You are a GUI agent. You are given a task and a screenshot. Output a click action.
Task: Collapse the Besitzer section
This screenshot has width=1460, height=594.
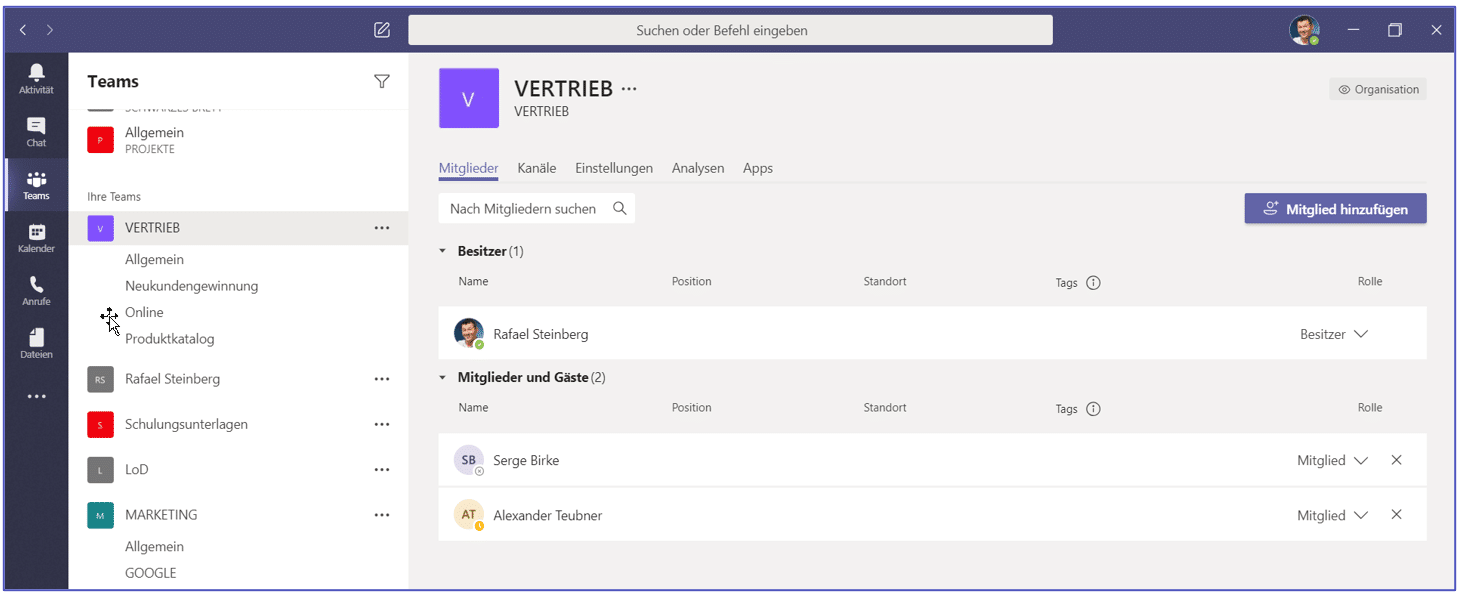443,252
